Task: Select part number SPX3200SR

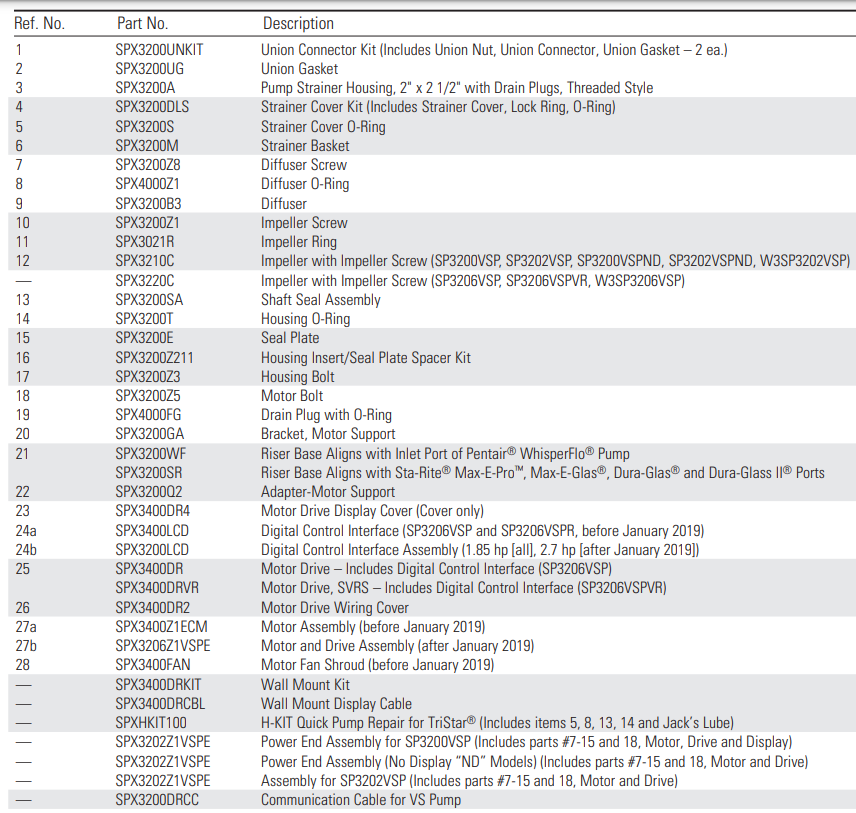Action: (x=148, y=473)
